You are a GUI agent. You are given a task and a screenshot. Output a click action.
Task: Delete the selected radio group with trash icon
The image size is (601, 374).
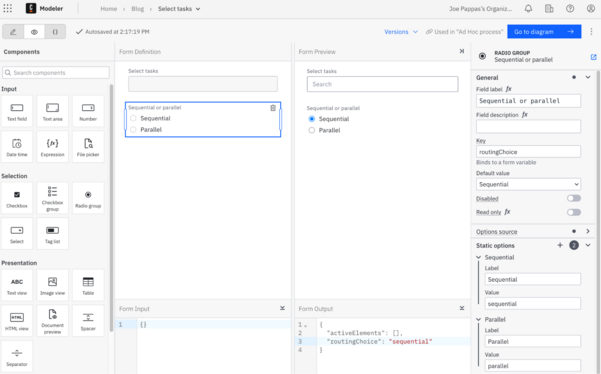pyautogui.click(x=273, y=108)
